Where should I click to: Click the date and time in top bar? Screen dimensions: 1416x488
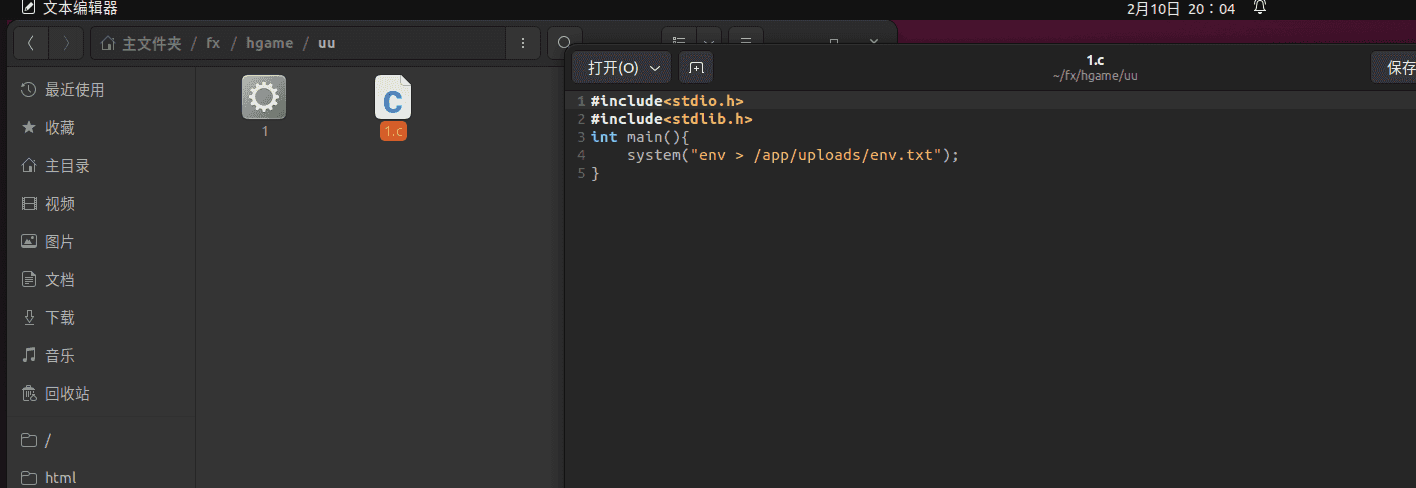pos(1180,9)
